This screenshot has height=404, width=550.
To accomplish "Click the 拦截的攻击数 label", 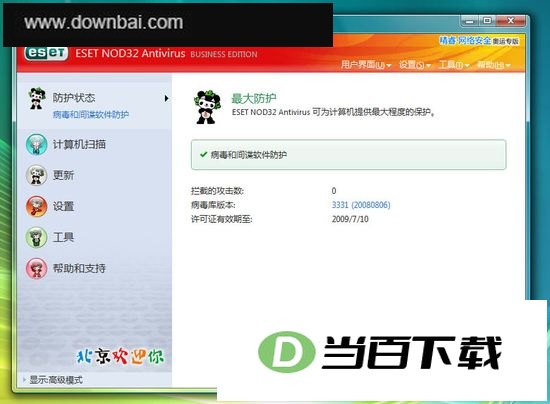I will click(217, 191).
